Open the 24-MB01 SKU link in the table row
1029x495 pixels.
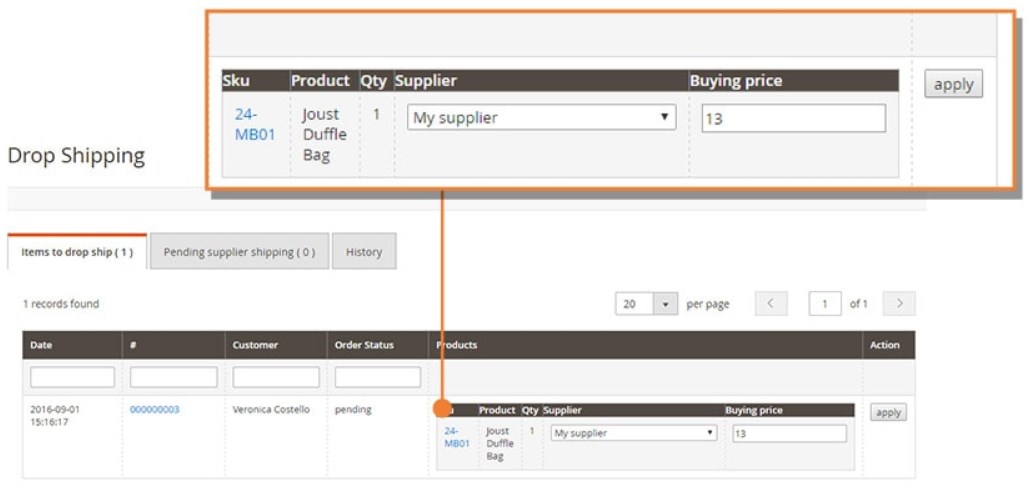(x=457, y=437)
